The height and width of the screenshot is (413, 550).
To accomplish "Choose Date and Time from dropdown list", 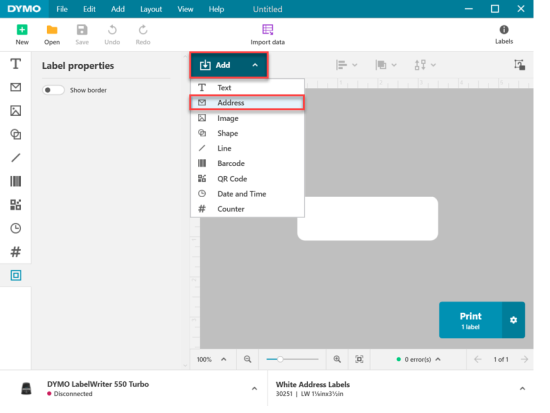I will tap(247, 194).
